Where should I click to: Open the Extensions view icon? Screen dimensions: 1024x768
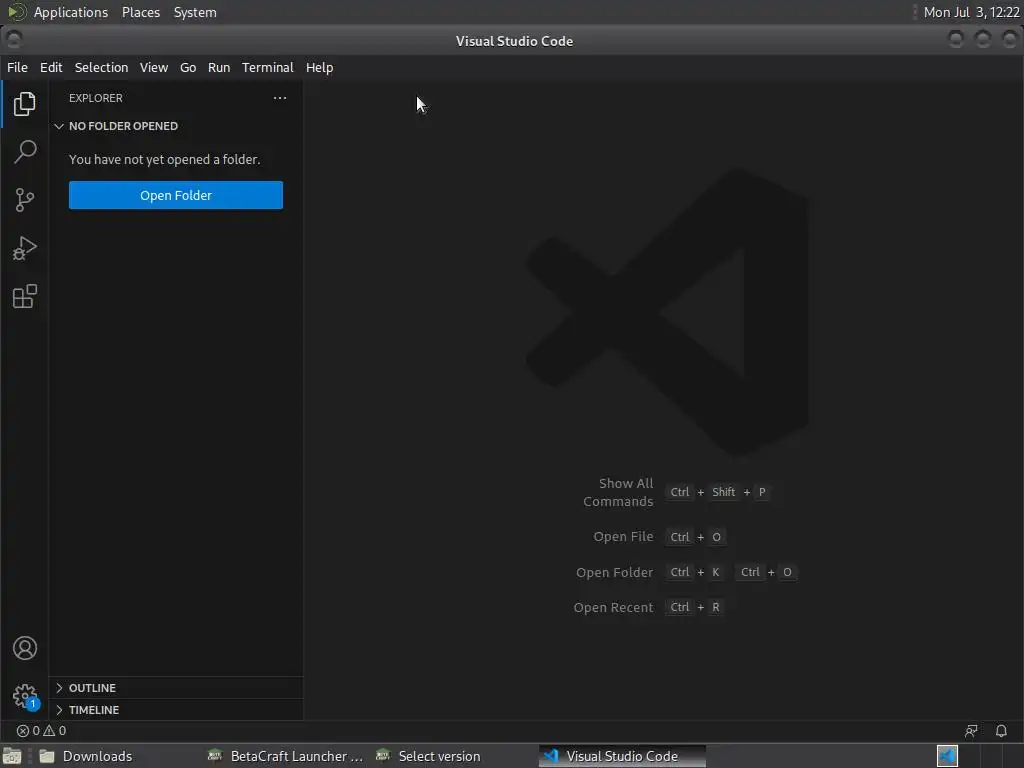24,296
